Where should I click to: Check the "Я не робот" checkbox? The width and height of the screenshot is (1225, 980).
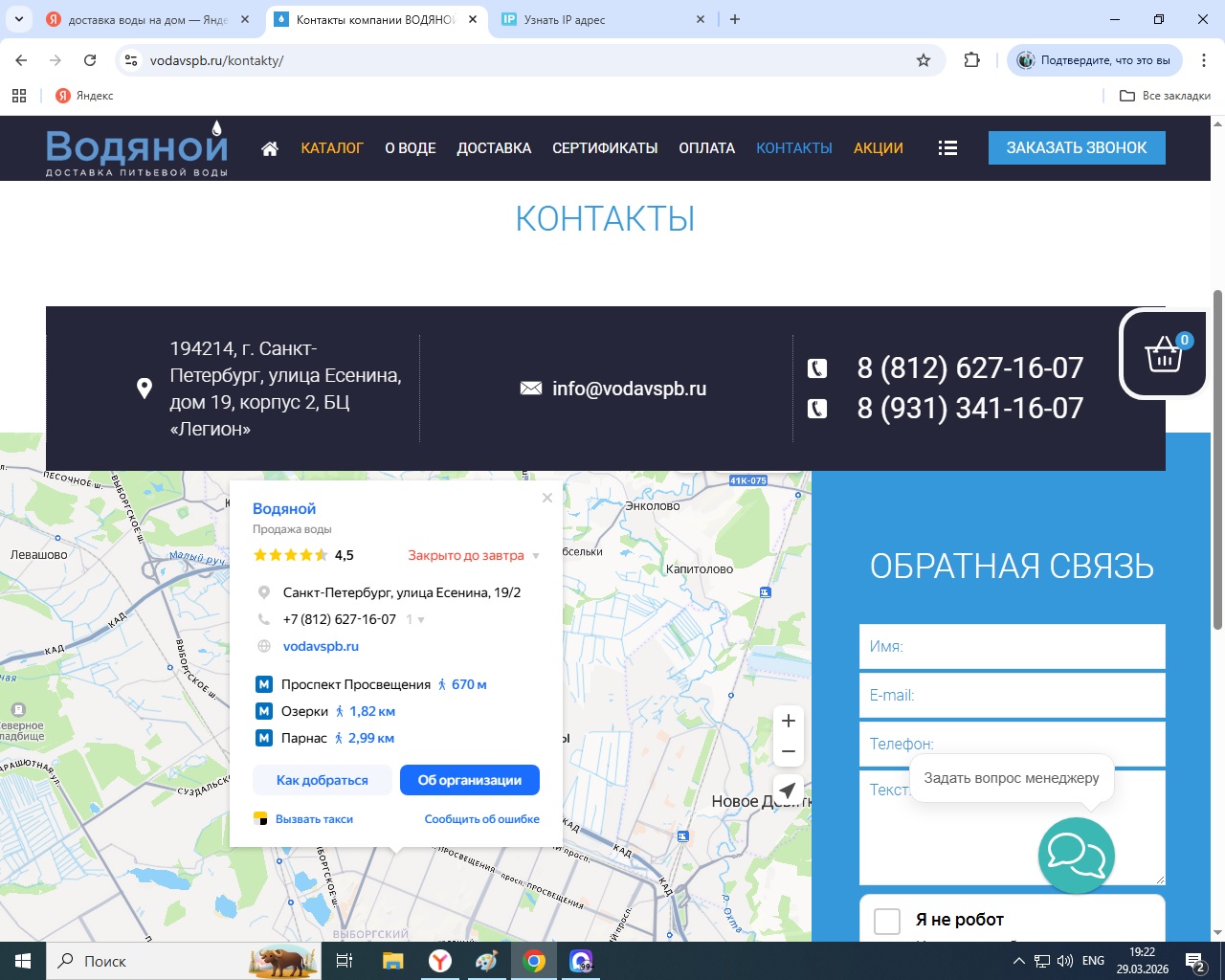[887, 921]
